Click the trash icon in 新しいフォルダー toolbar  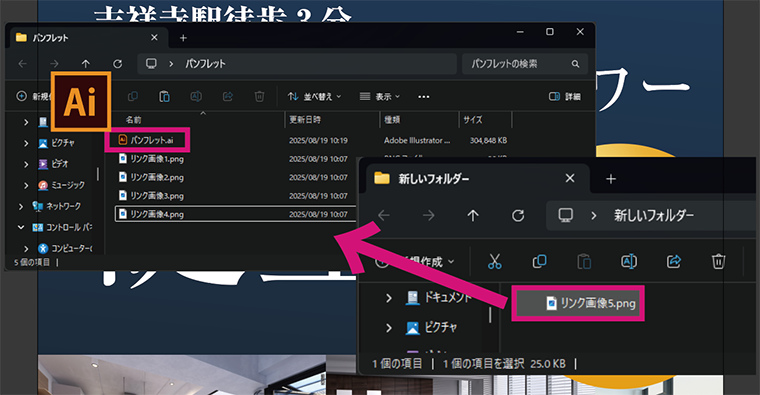(x=718, y=262)
